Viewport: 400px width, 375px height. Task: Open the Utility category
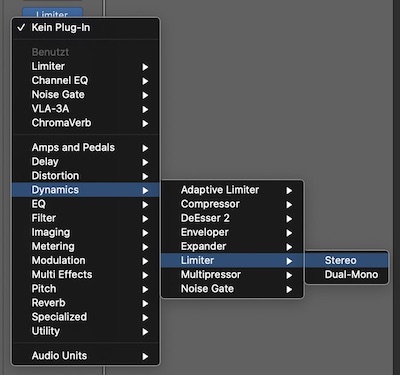(86, 331)
